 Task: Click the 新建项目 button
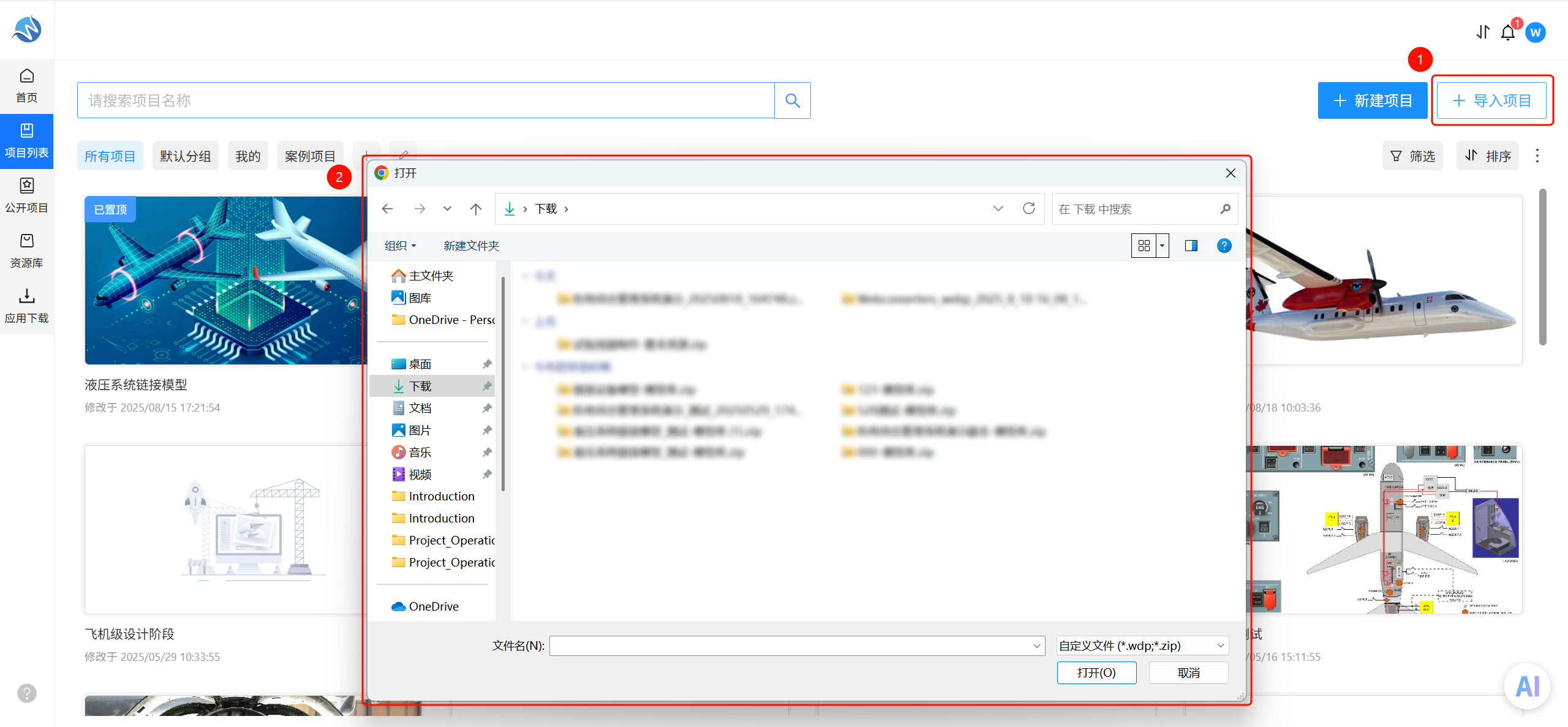coord(1373,100)
